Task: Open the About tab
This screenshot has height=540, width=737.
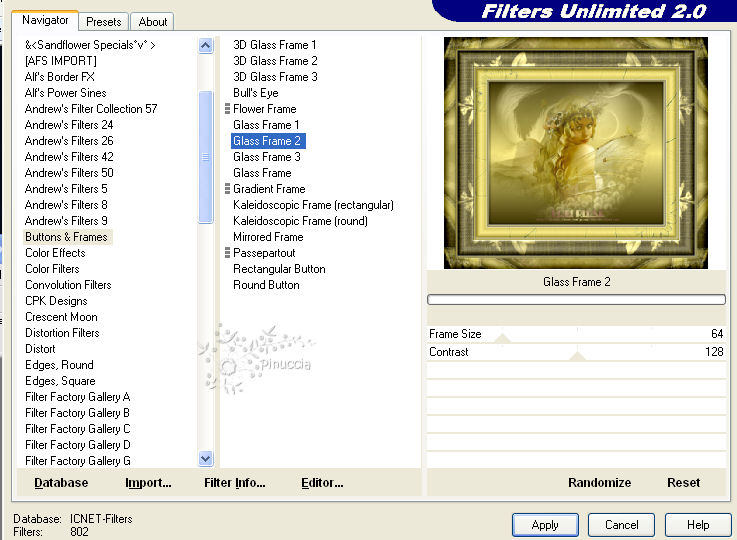Action: click(x=153, y=22)
